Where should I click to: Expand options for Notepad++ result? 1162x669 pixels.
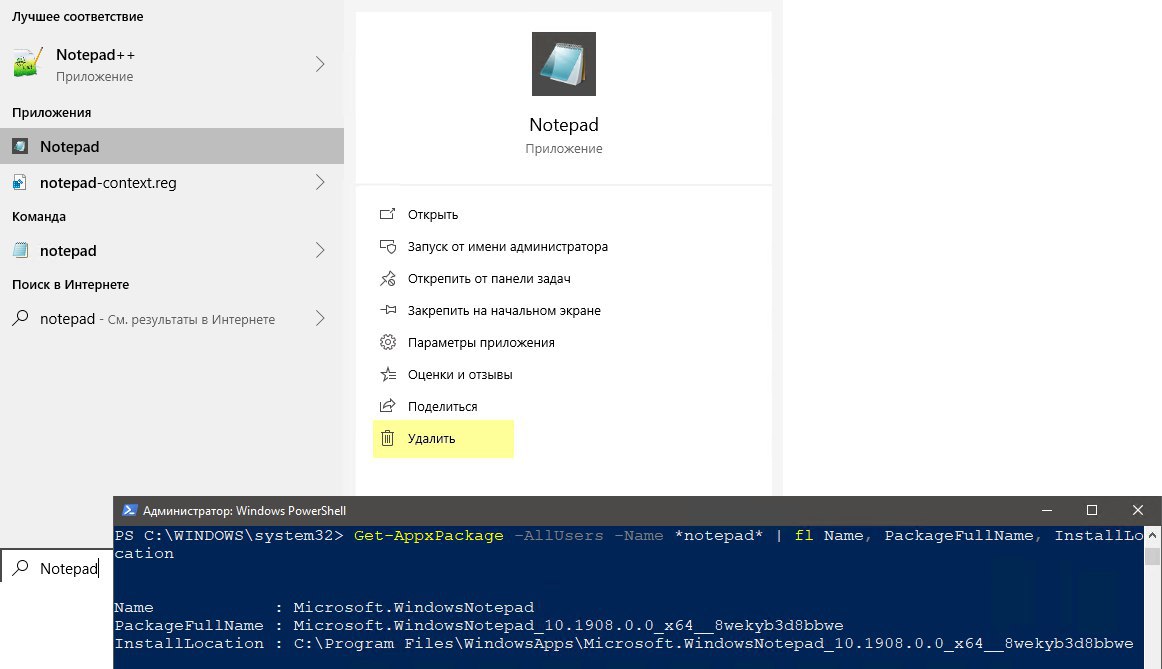coord(320,64)
